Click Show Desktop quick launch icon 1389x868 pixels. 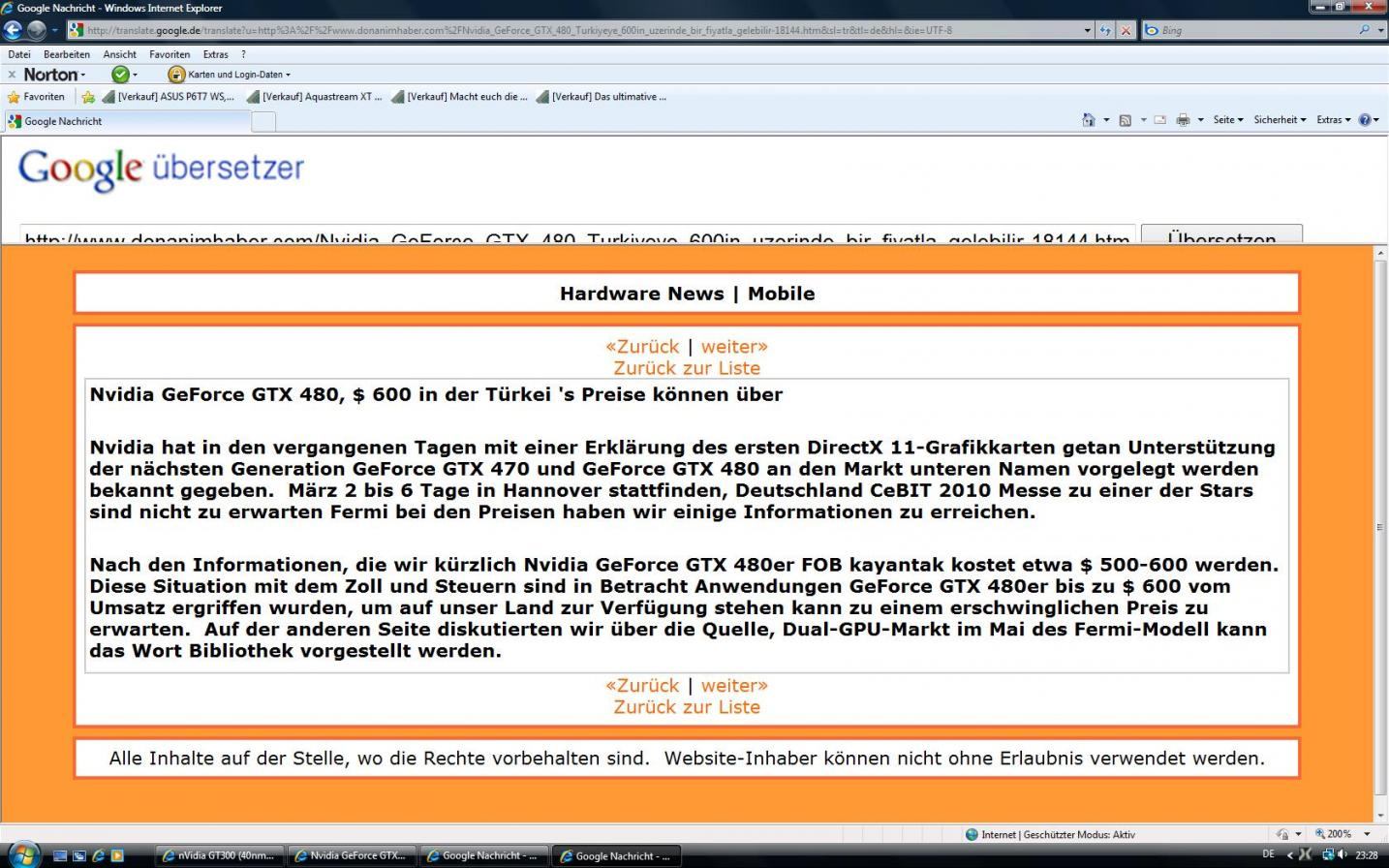point(60,855)
